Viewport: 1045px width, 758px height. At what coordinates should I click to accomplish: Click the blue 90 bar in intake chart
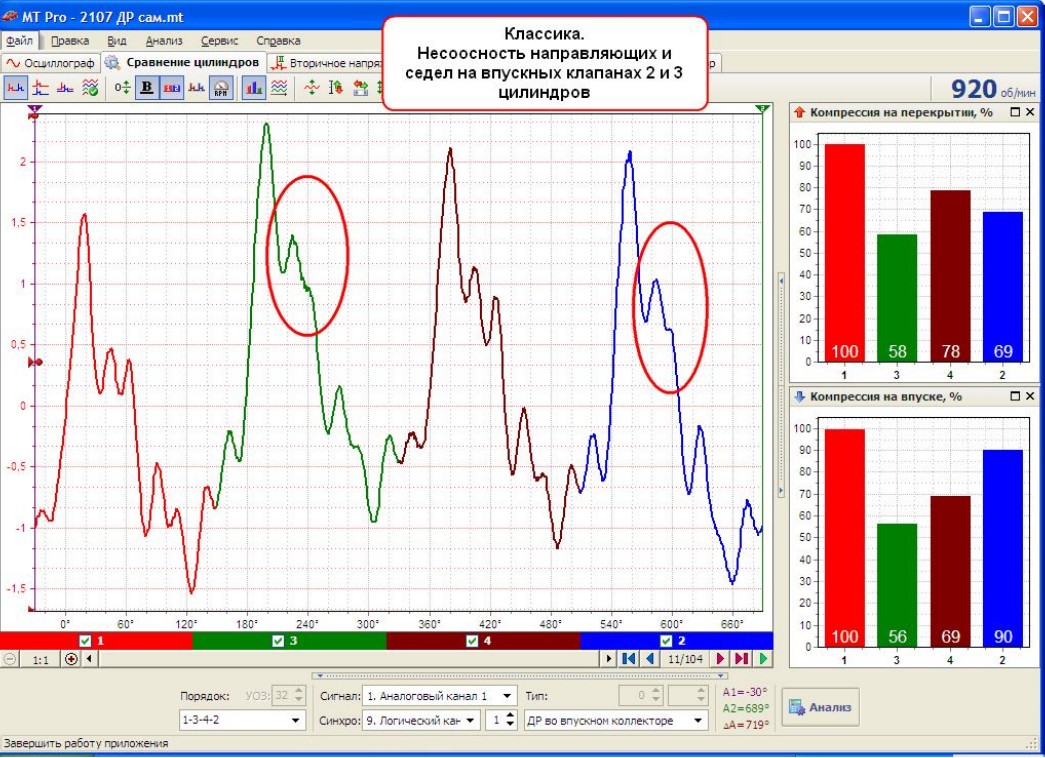pos(1002,549)
